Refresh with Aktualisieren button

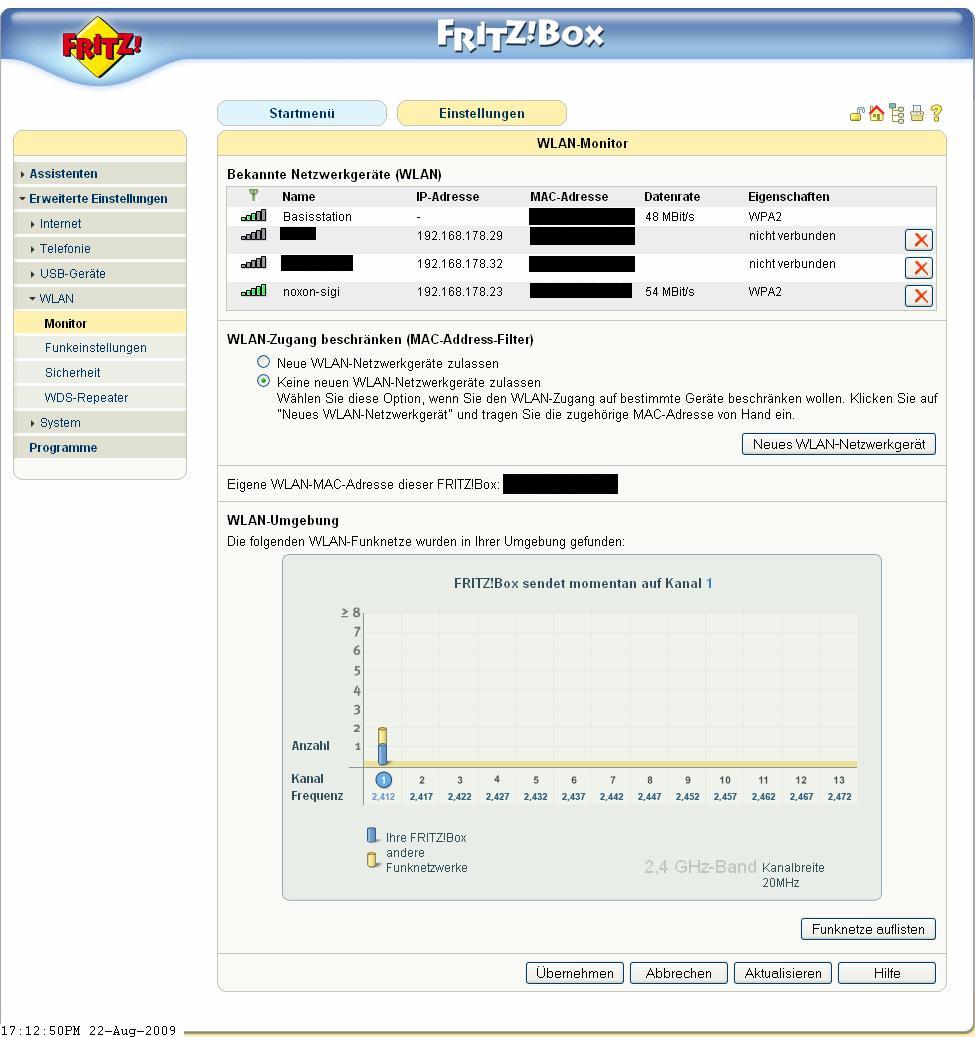point(783,973)
